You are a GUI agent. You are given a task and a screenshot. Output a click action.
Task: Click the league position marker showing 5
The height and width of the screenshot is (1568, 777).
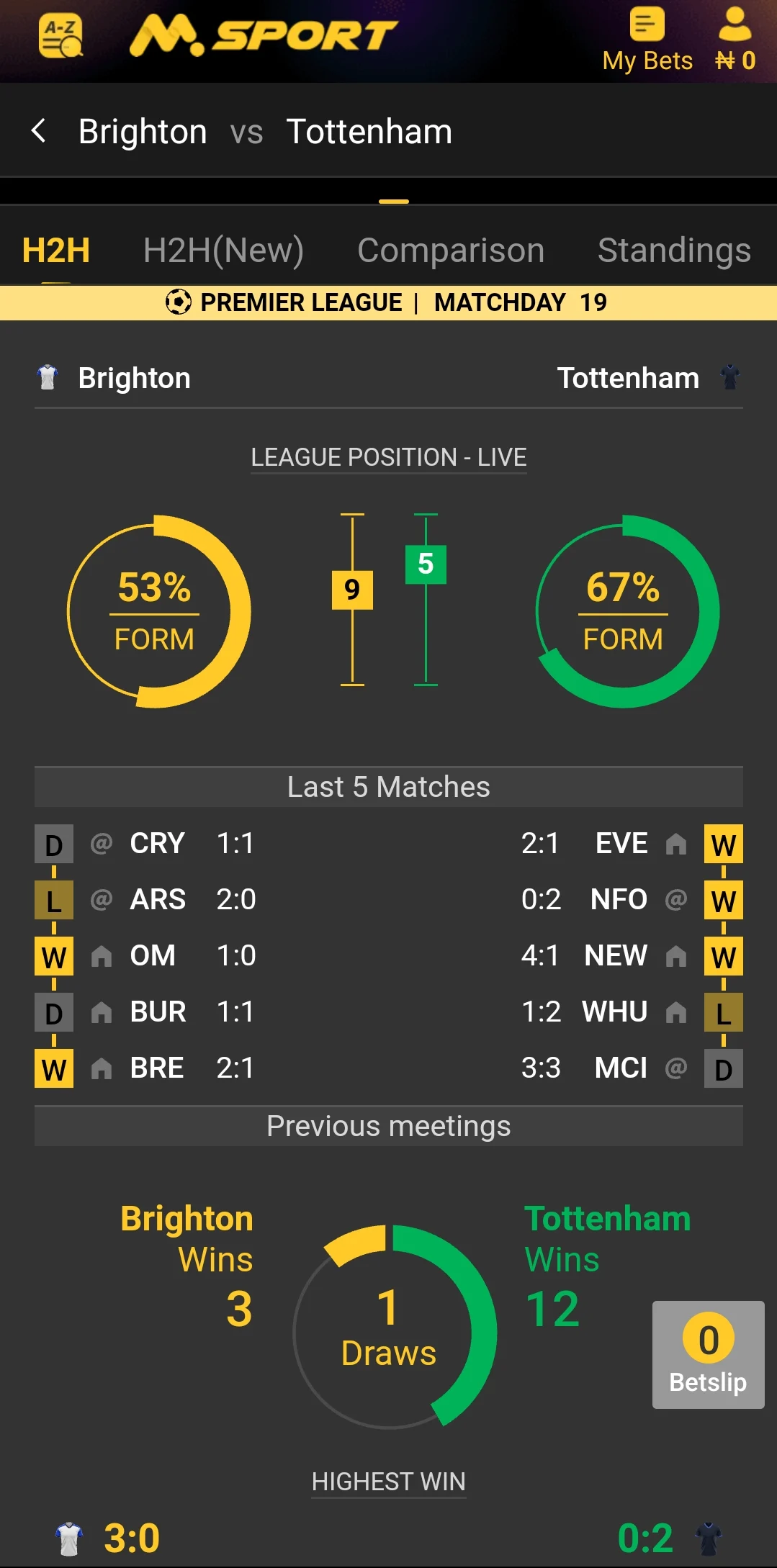pyautogui.click(x=426, y=565)
